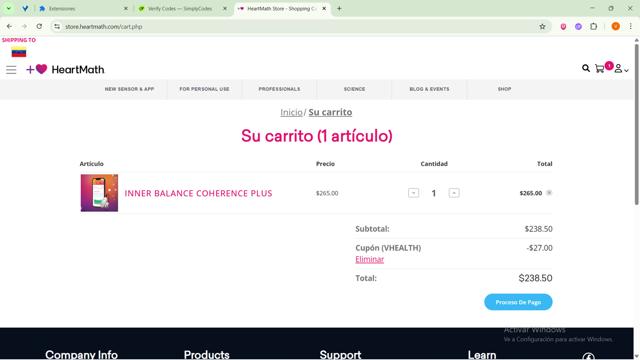
Task: Click the red shield extension icon
Action: pyautogui.click(x=563, y=27)
